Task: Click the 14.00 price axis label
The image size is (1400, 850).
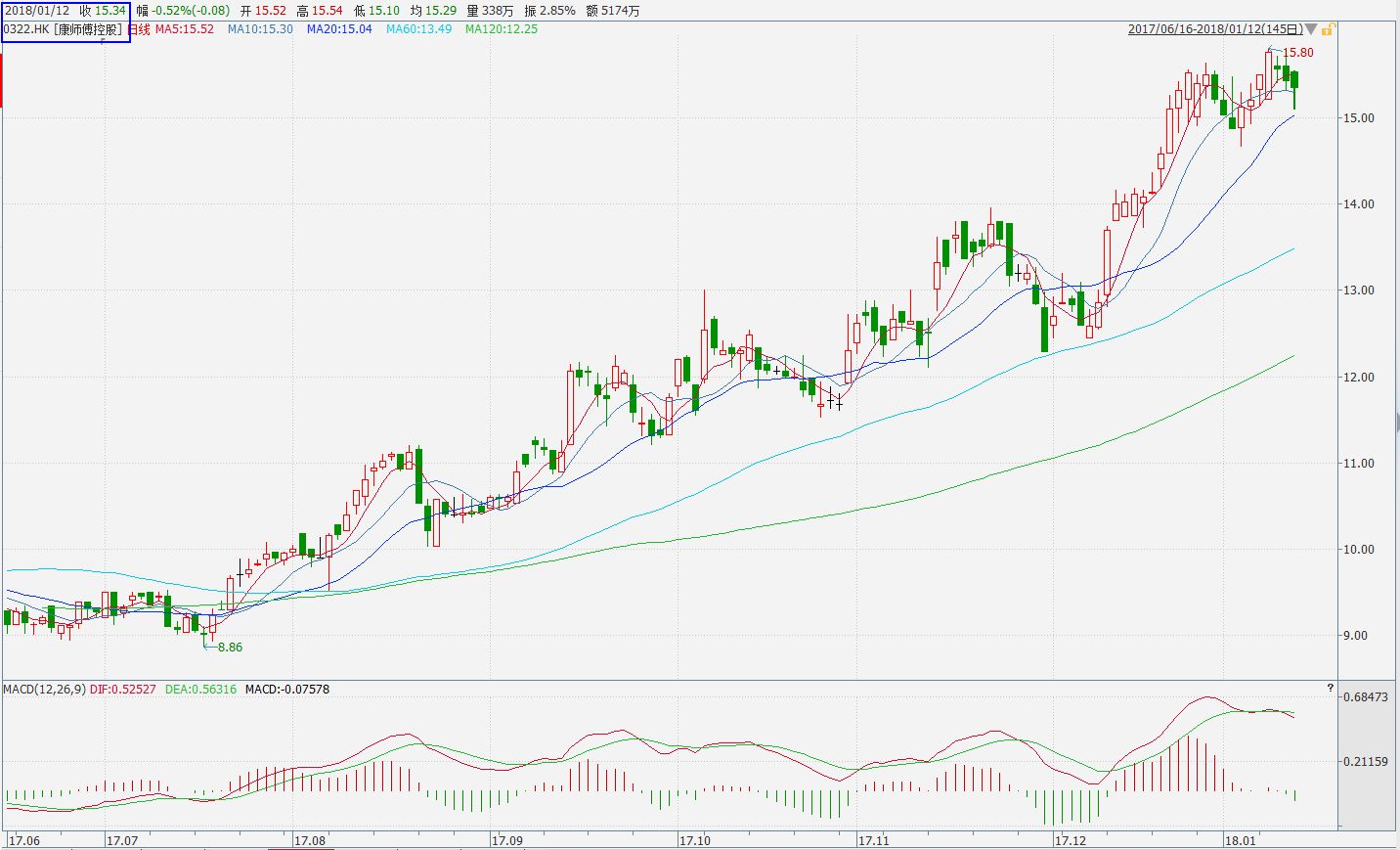Action: pyautogui.click(x=1359, y=204)
